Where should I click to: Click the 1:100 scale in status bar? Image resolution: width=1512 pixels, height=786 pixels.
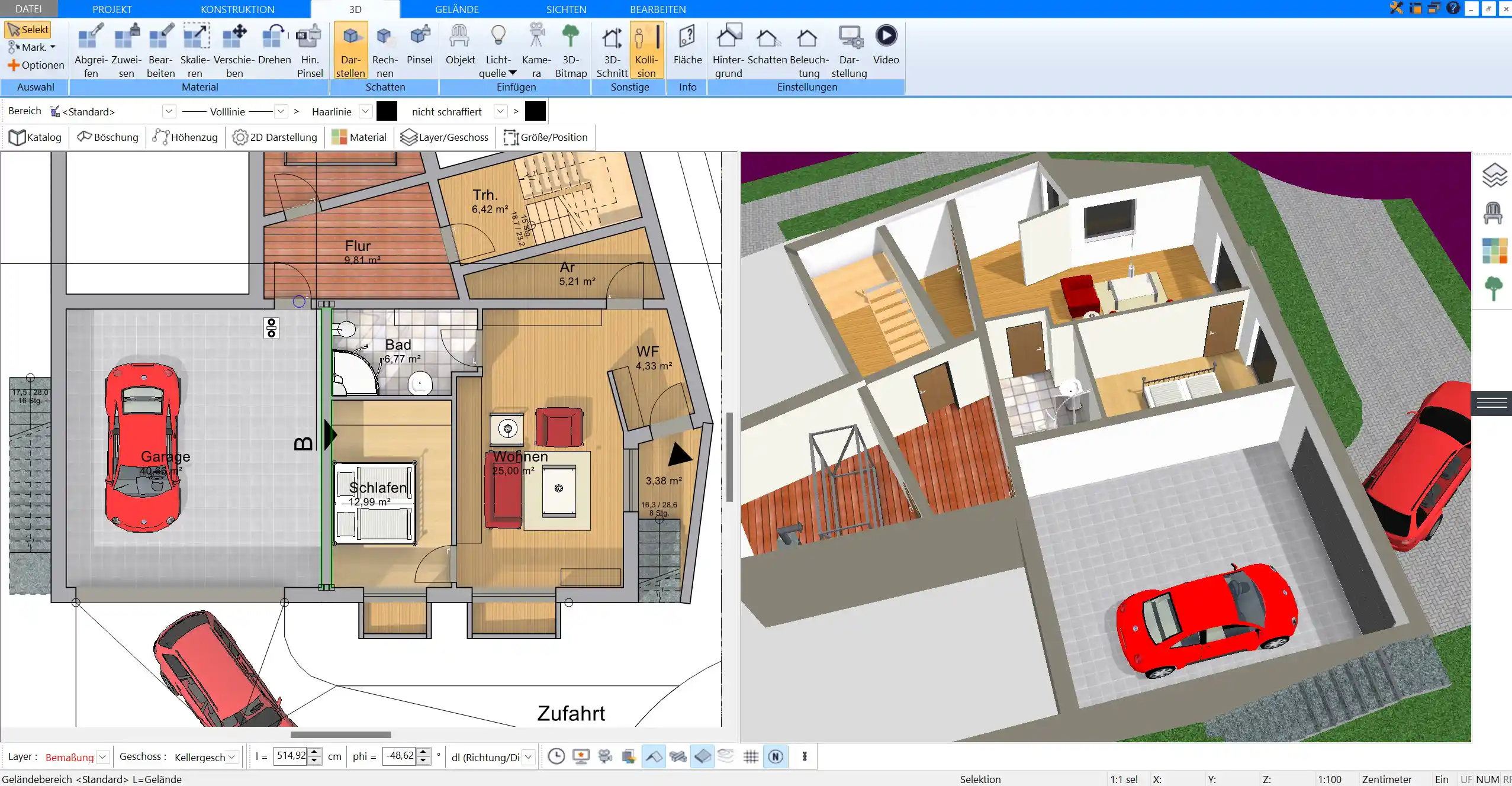point(1329,779)
